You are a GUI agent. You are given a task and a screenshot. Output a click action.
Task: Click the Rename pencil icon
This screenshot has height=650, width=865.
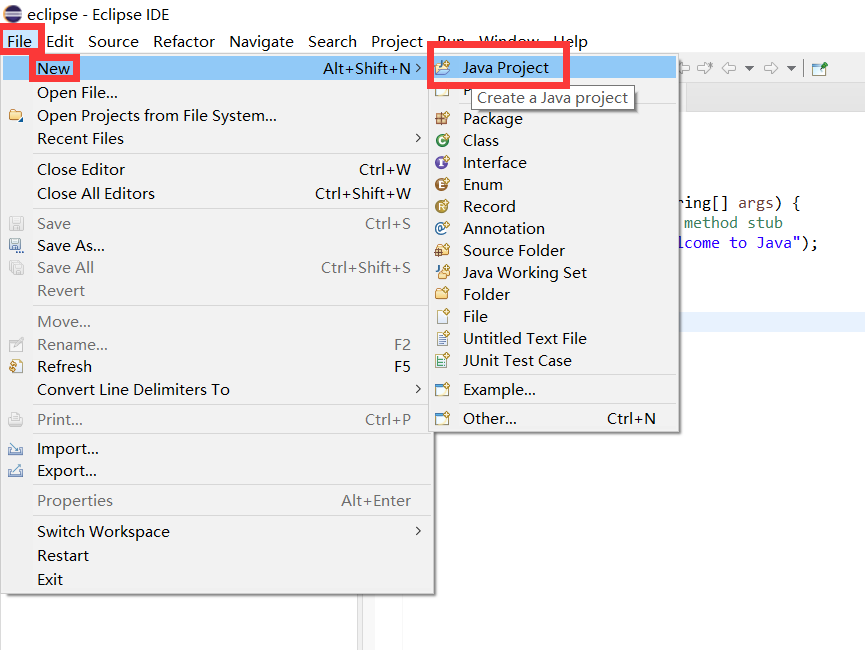click(x=16, y=344)
